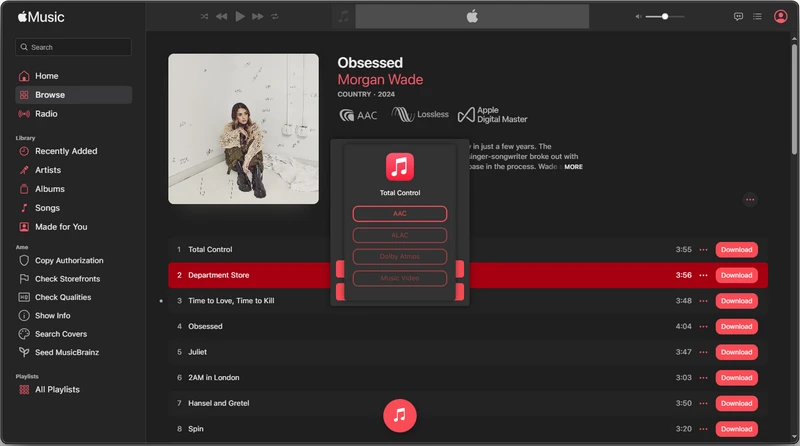800x446 pixels.
Task: Open Made for You section
Action: (x=73, y=227)
